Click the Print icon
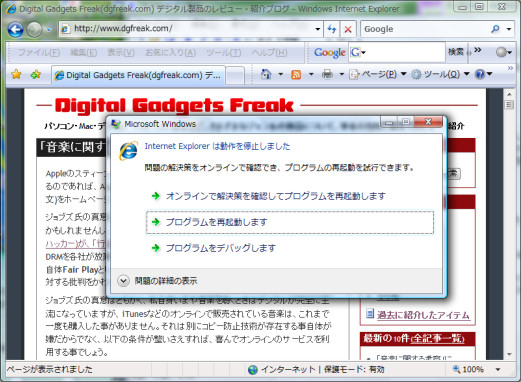This screenshot has height=382, width=521. pyautogui.click(x=327, y=74)
